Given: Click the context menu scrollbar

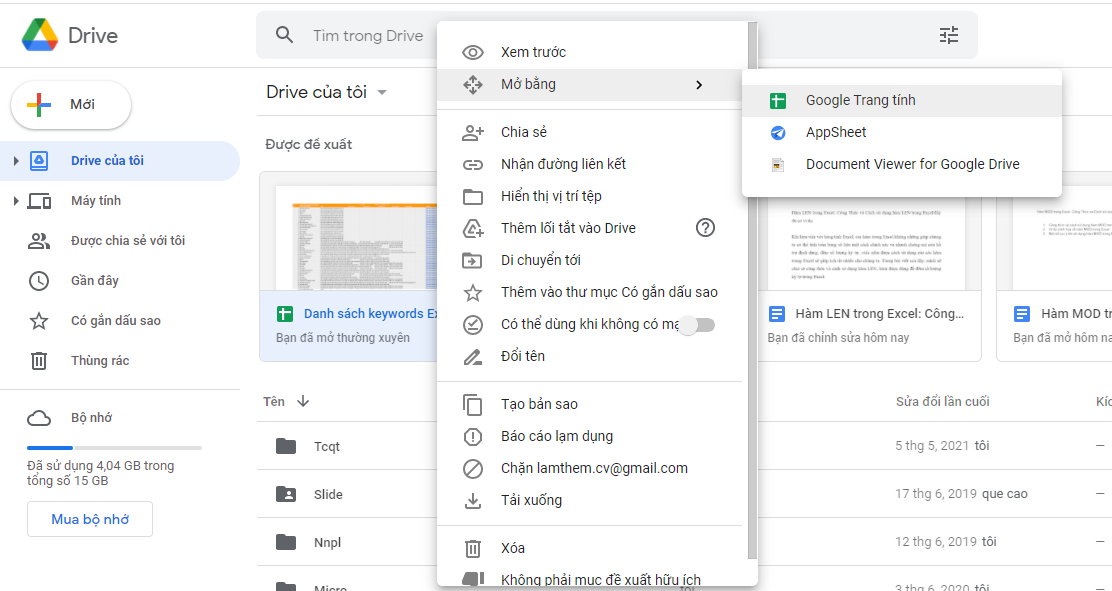Looking at the screenshot, I should (x=752, y=289).
